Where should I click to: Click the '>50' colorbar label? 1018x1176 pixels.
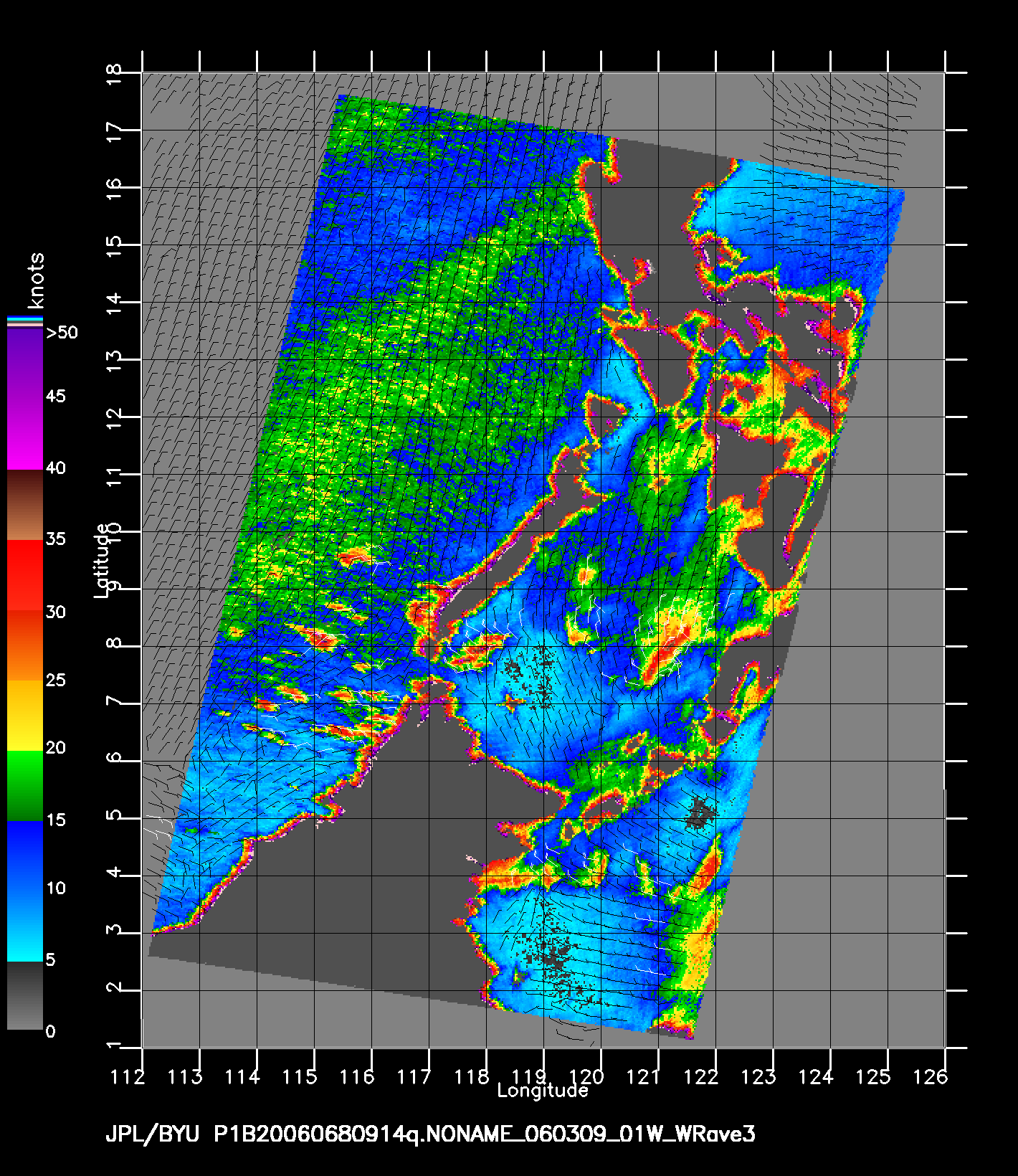click(x=62, y=333)
